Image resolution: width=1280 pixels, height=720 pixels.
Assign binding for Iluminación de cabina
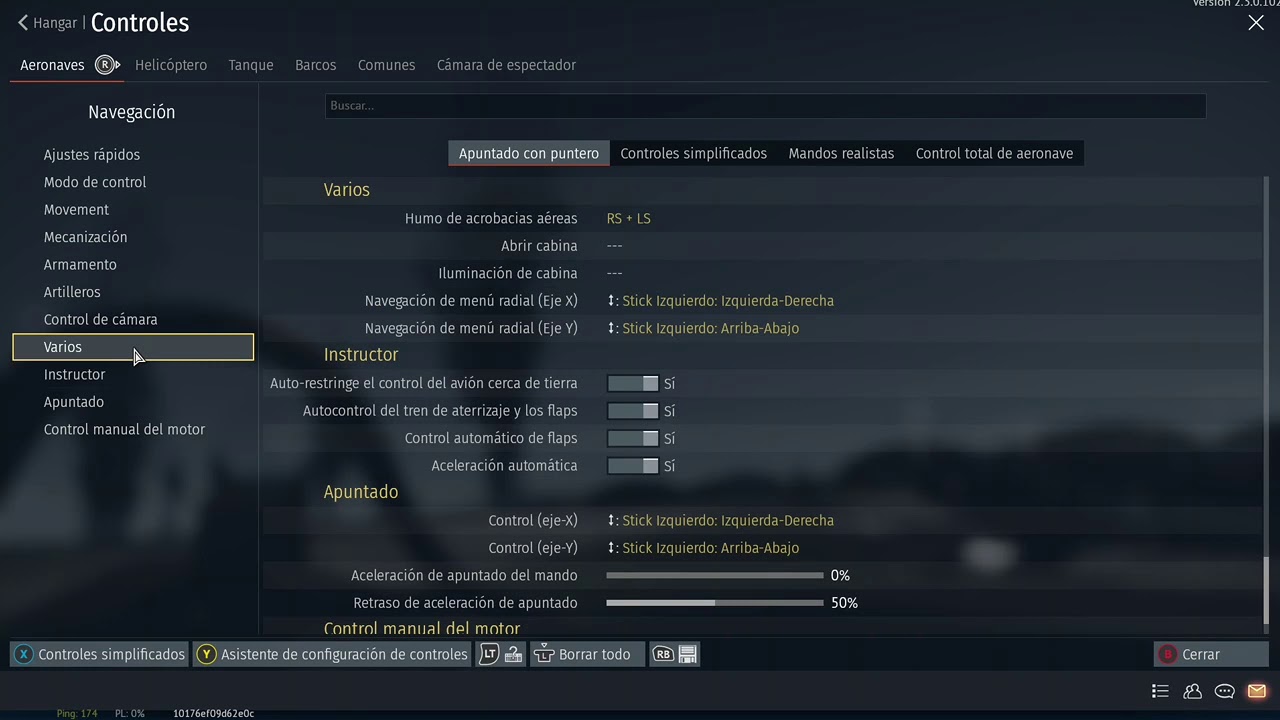(x=615, y=273)
